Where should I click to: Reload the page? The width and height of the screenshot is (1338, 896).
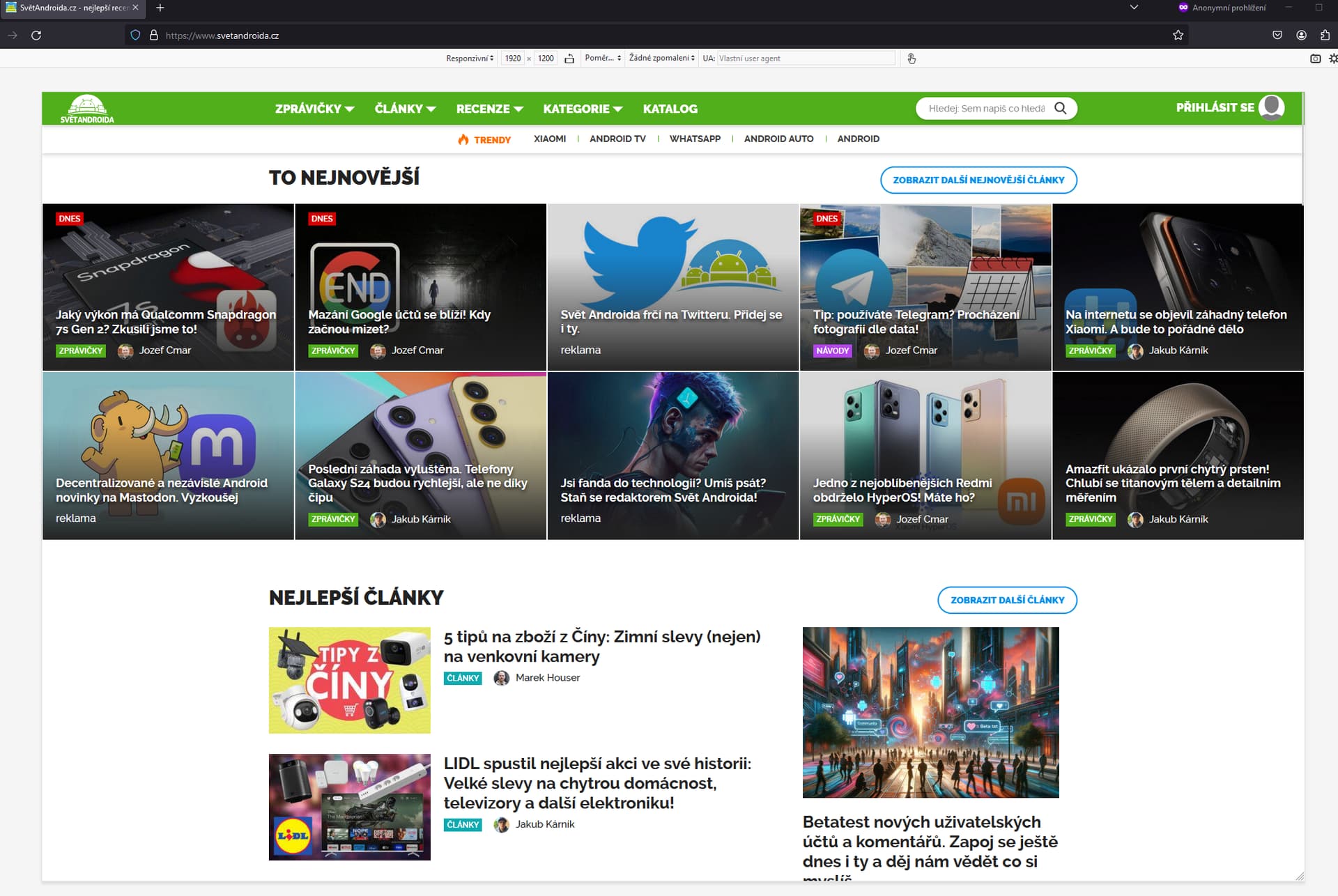tap(36, 35)
